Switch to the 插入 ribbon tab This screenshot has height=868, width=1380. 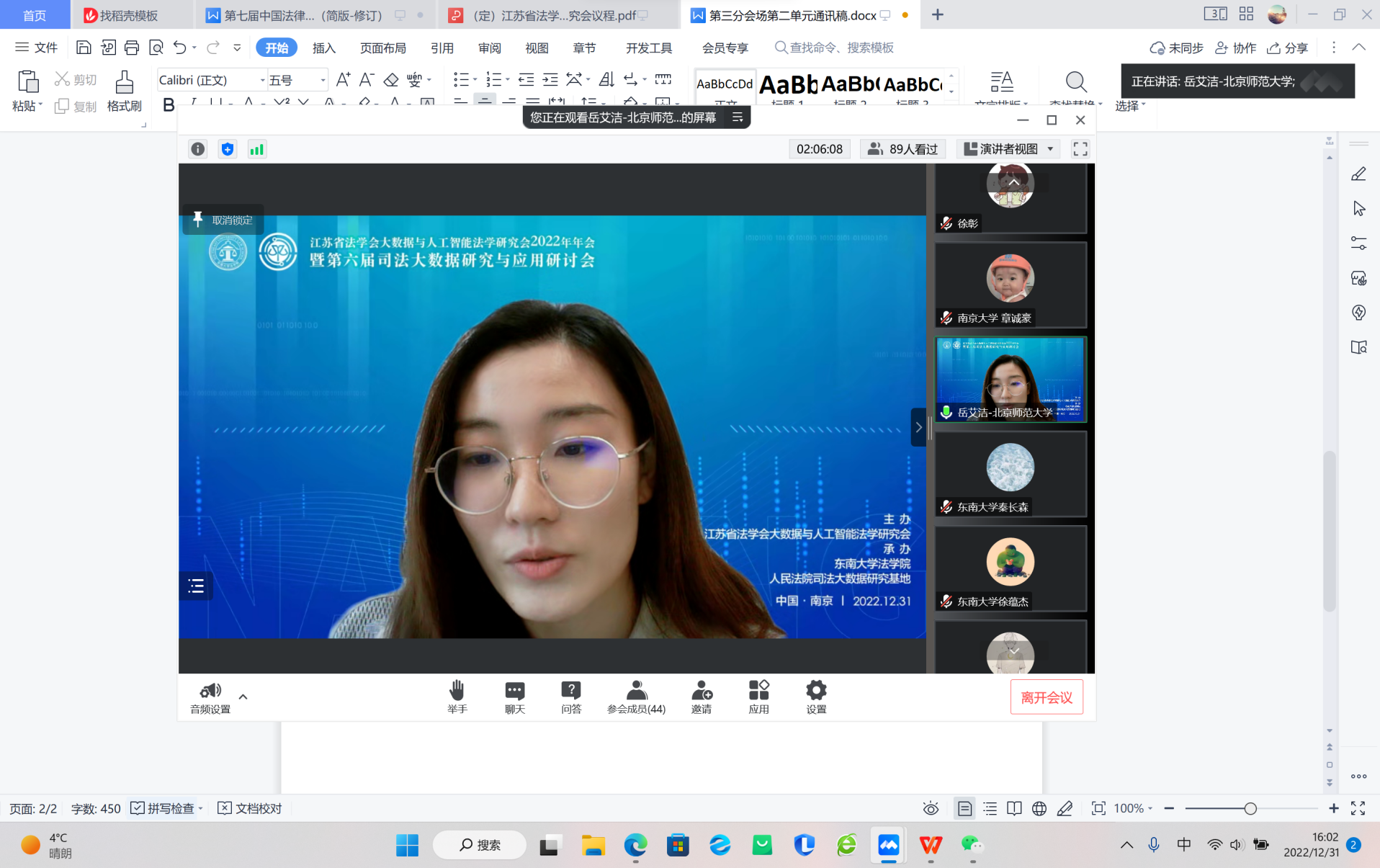coord(323,48)
